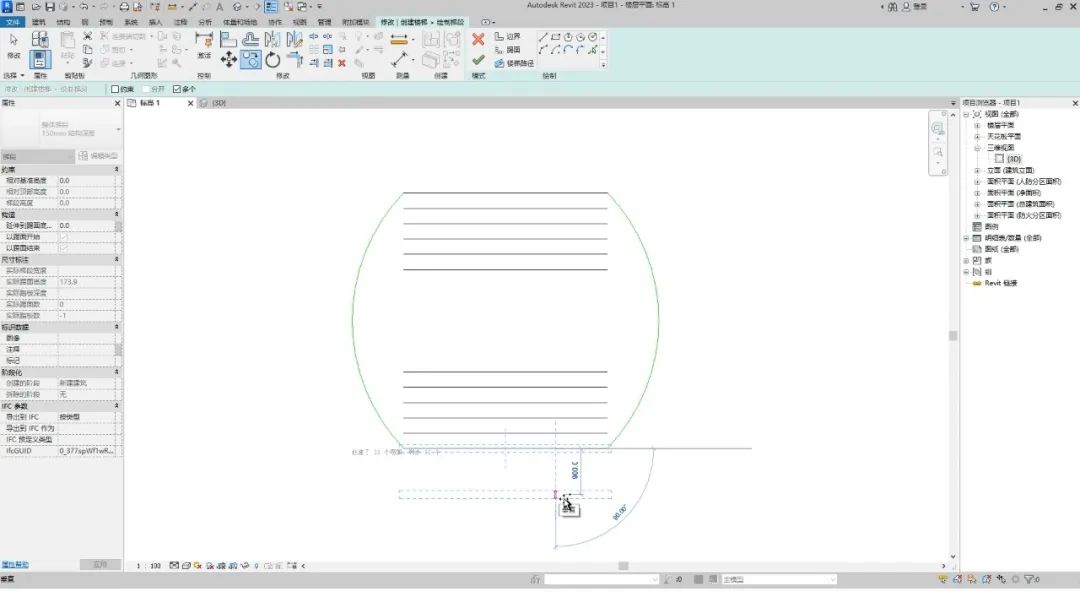Click the 踢面 (Riser) button
Screen dimensions: 1080x608
pos(508,50)
